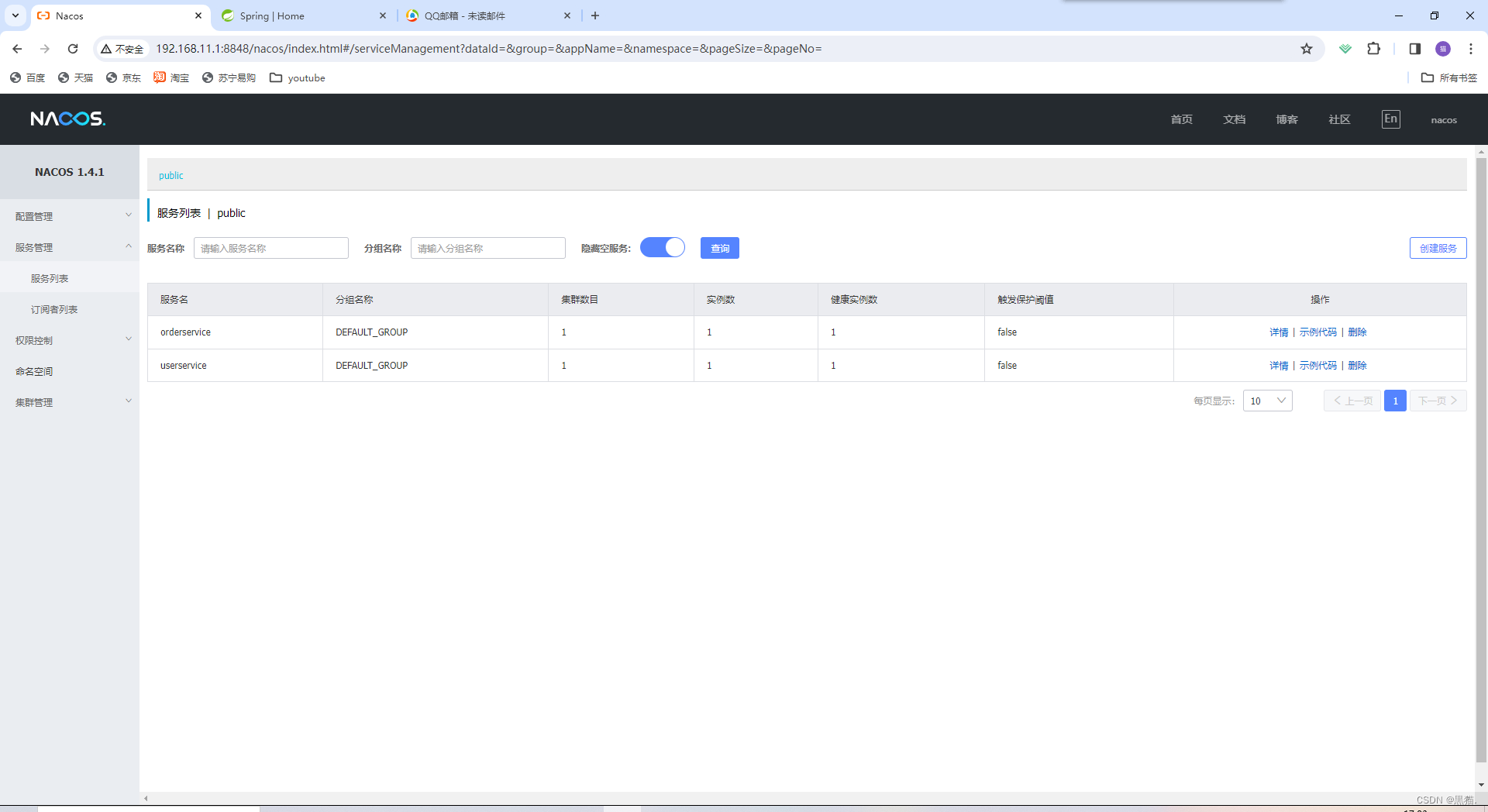This screenshot has height=812, width=1488.
Task: Click the green shield extension icon
Action: 1345,49
